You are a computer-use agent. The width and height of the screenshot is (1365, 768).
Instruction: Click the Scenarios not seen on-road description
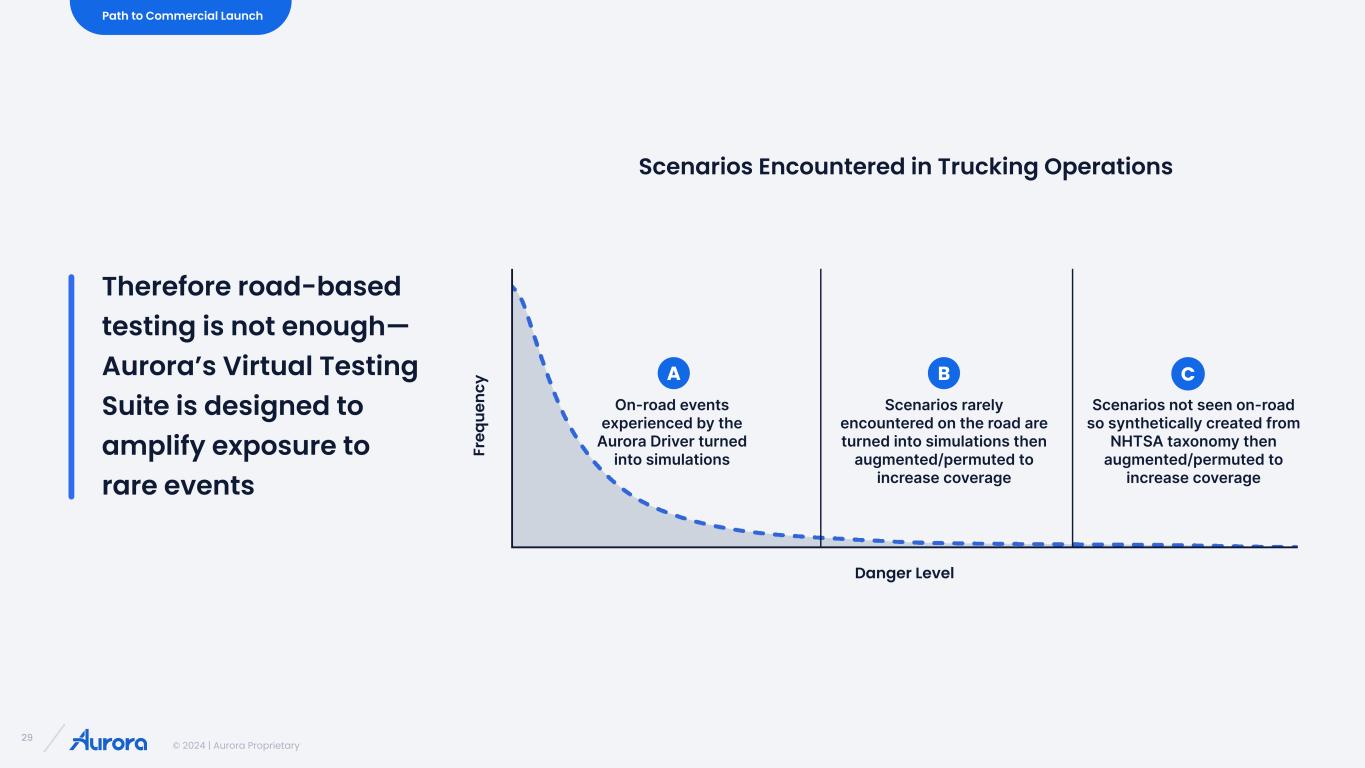pyautogui.click(x=1193, y=441)
